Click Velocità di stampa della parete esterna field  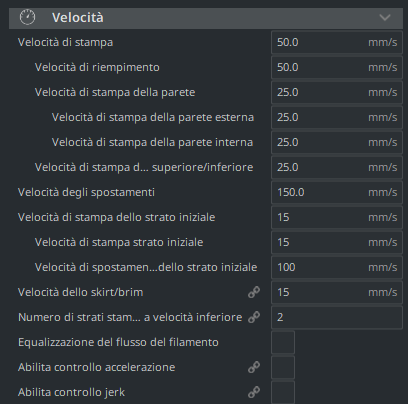(x=337, y=117)
